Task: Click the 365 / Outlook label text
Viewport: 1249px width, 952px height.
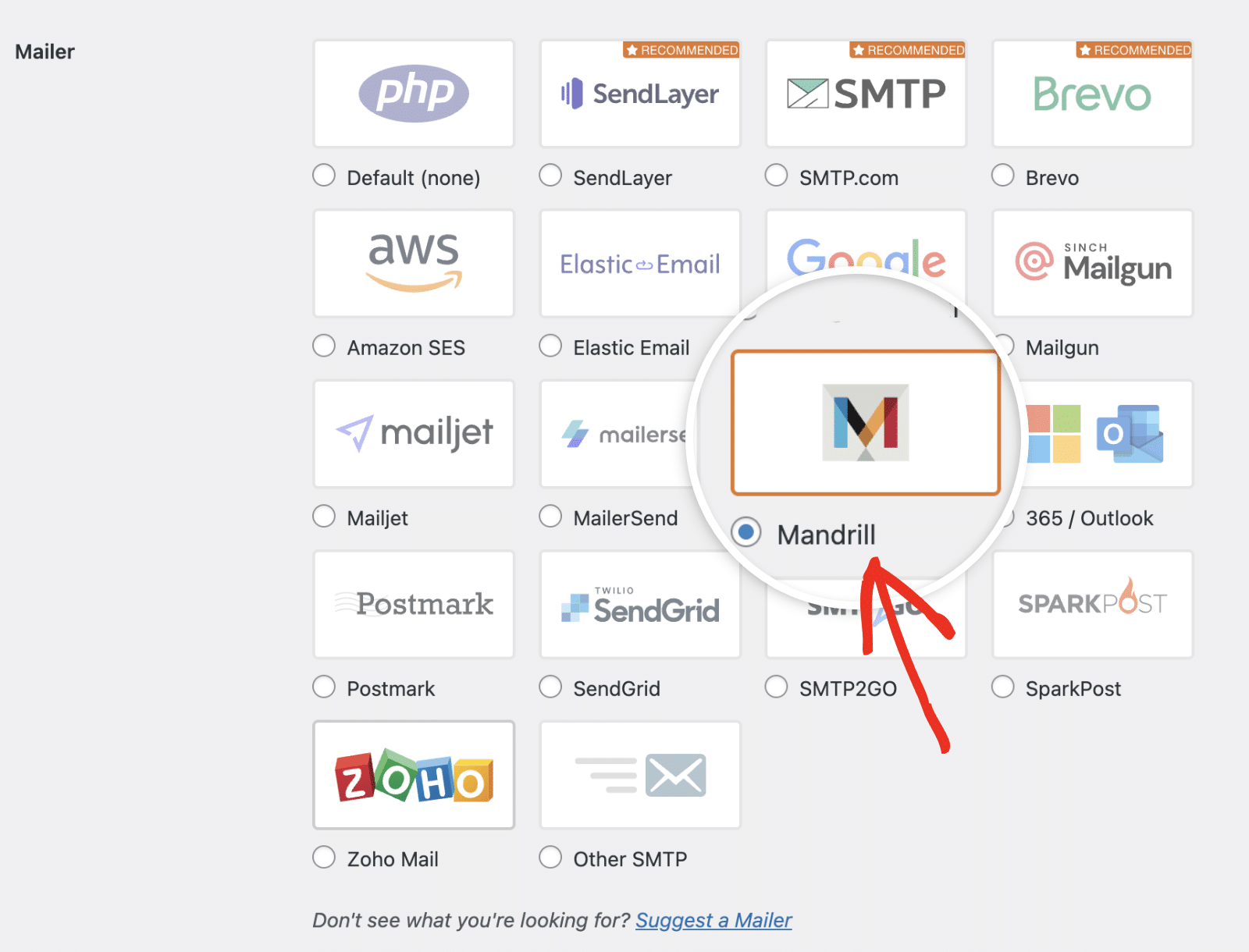Action: click(1089, 518)
